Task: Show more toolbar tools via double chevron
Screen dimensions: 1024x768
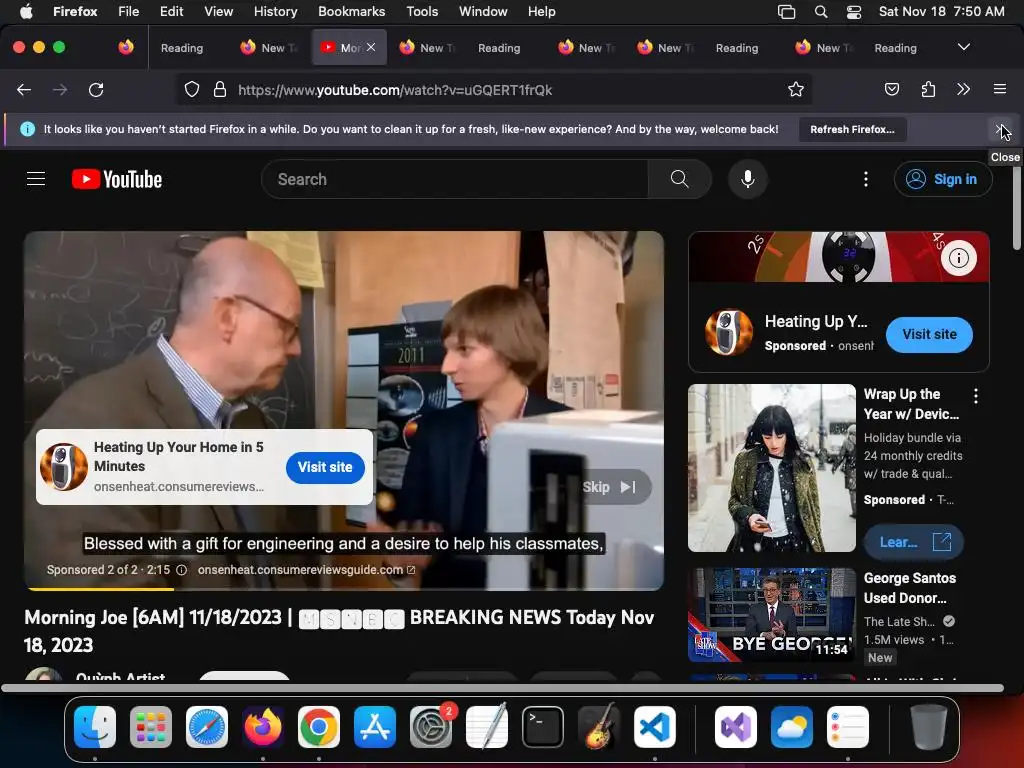Action: (963, 89)
